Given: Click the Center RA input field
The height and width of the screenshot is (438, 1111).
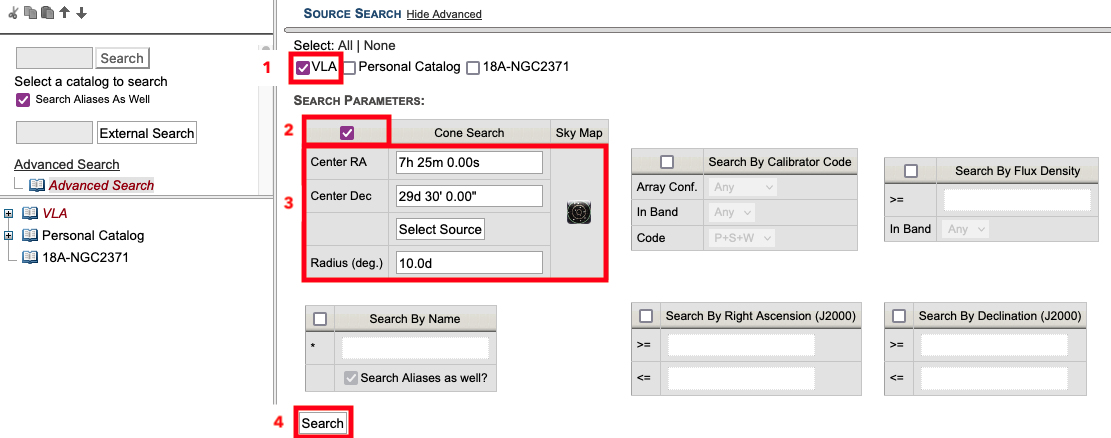Looking at the screenshot, I should tap(468, 163).
